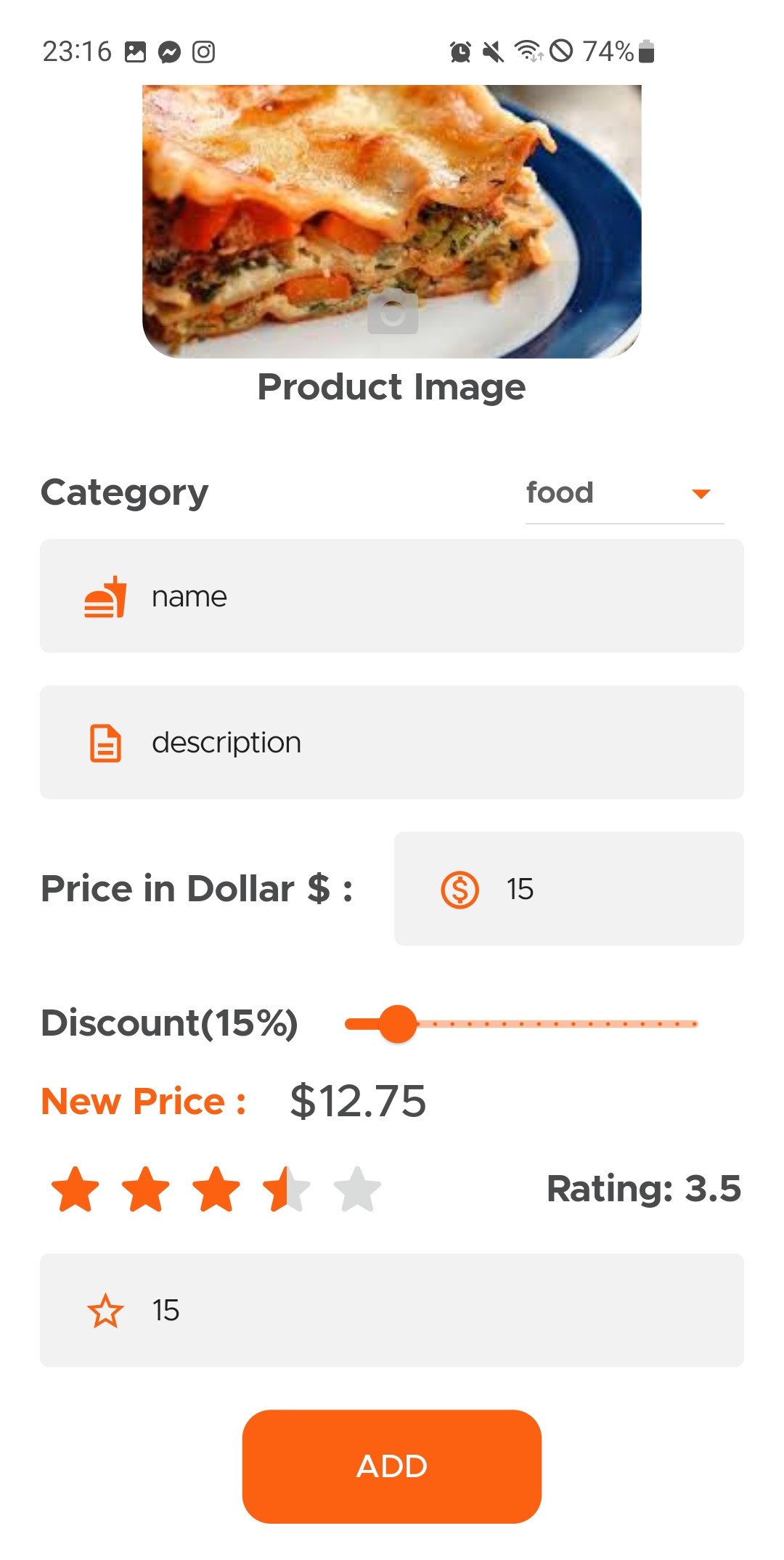This screenshot has height=1560, width=784.
Task: Open the Category dropdown arrow
Action: (x=701, y=494)
